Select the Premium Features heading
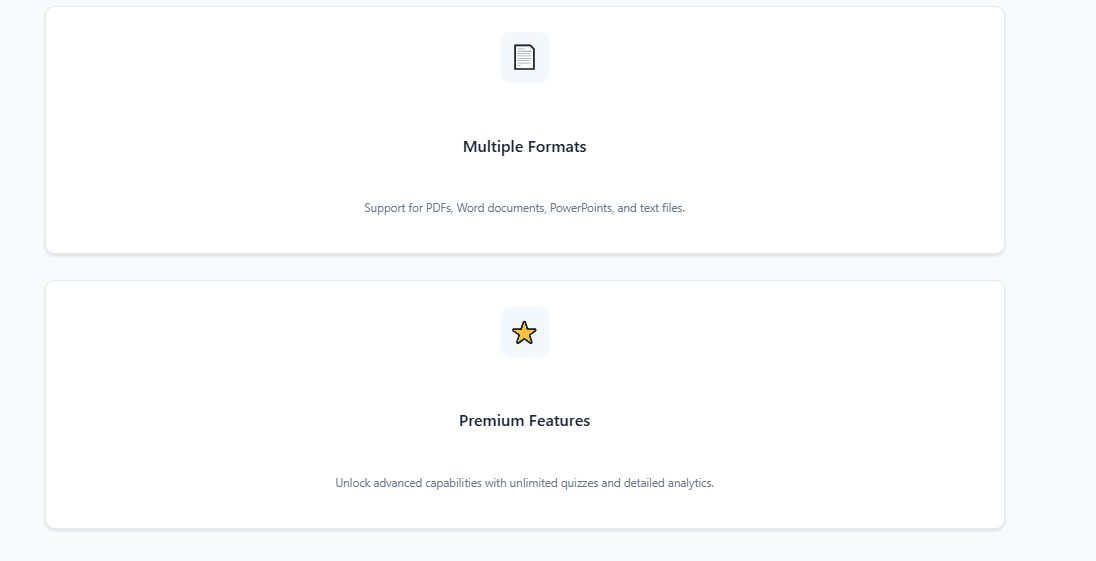This screenshot has height=561, width=1096. tap(524, 421)
